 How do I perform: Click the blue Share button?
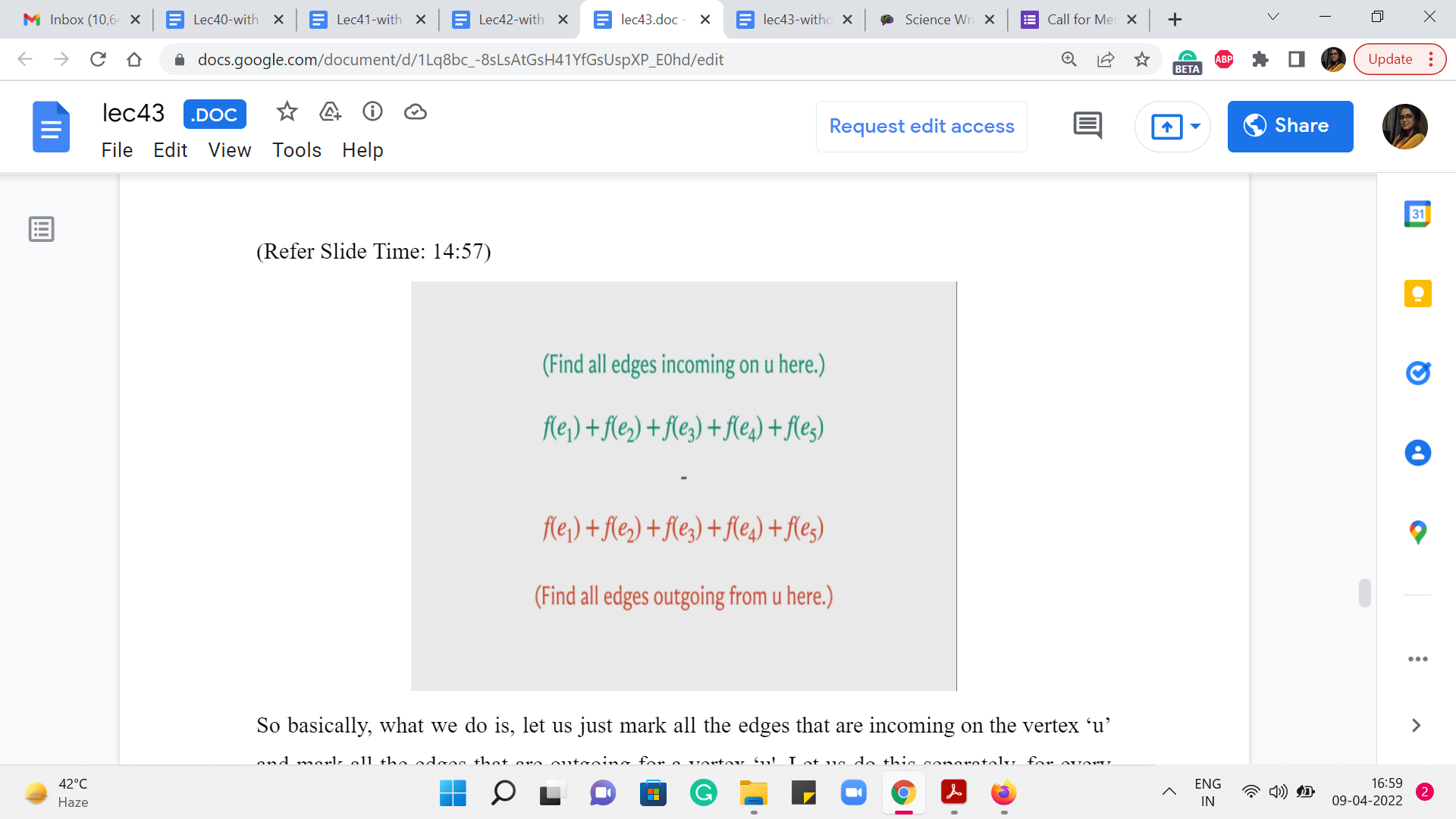click(1290, 126)
